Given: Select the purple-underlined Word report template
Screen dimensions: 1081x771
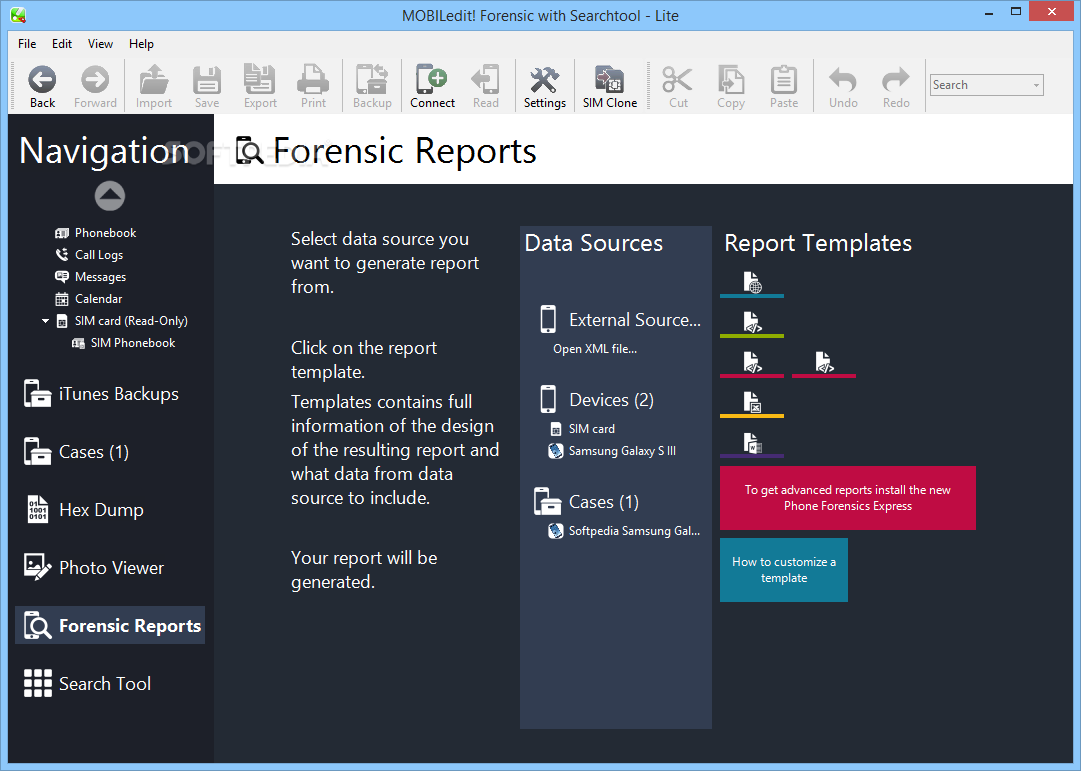Looking at the screenshot, I should (x=752, y=443).
